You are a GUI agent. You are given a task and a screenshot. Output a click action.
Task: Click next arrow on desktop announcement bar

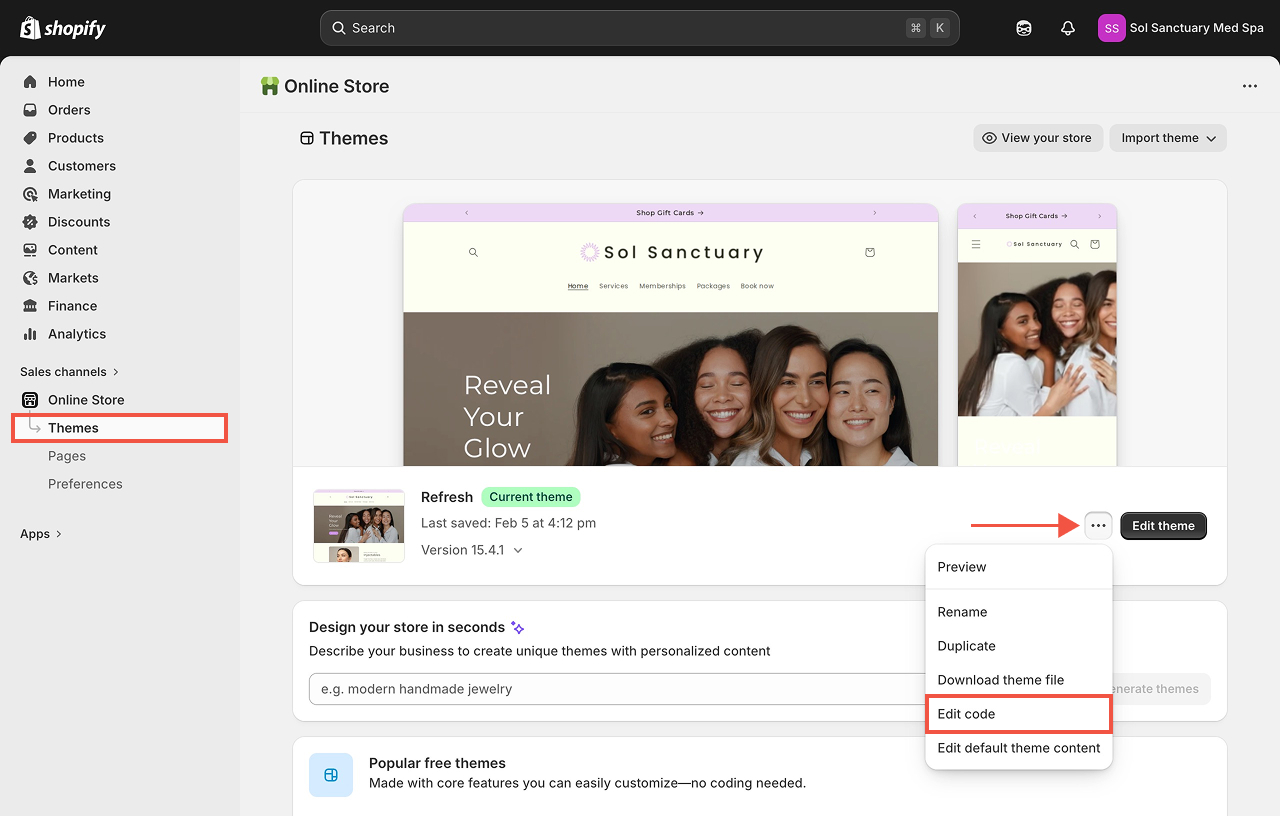[875, 213]
